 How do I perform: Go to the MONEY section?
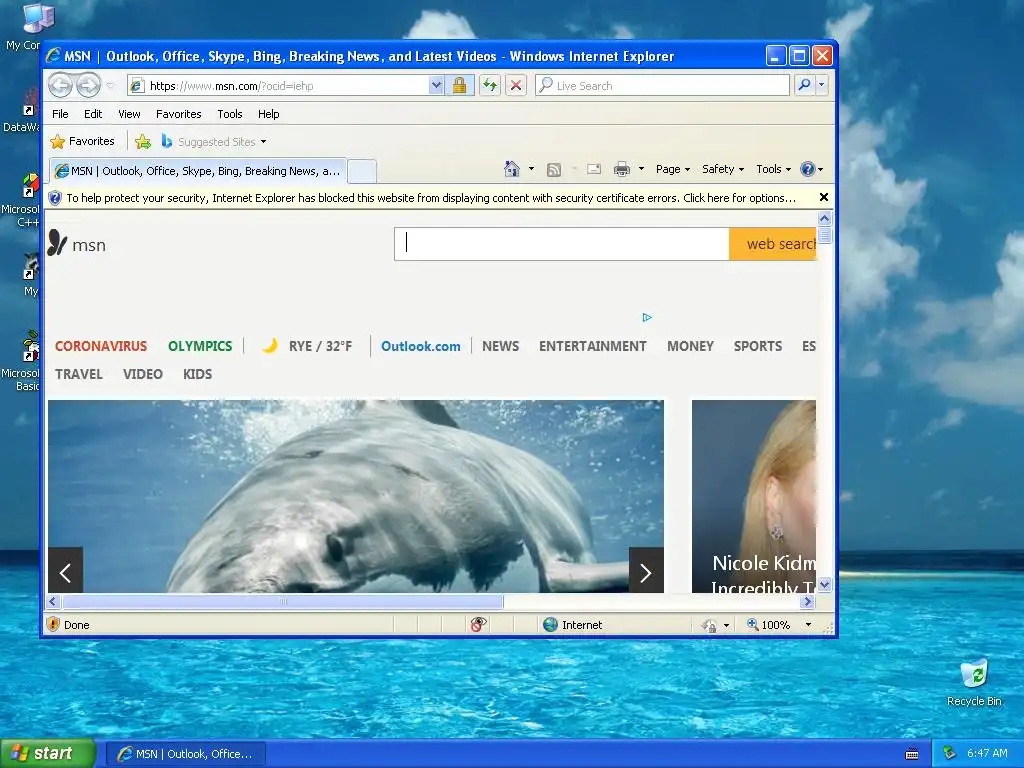coord(690,346)
